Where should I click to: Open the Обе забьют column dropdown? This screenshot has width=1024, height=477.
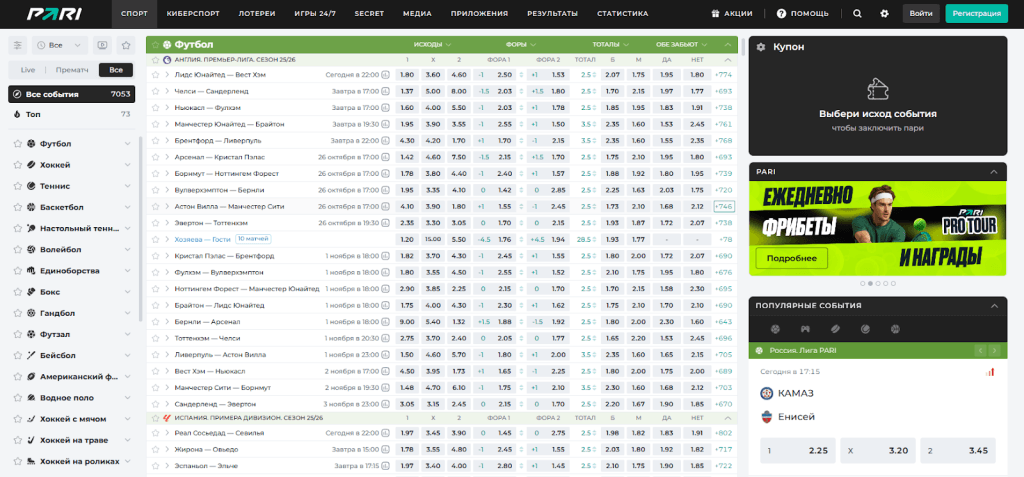tap(682, 45)
